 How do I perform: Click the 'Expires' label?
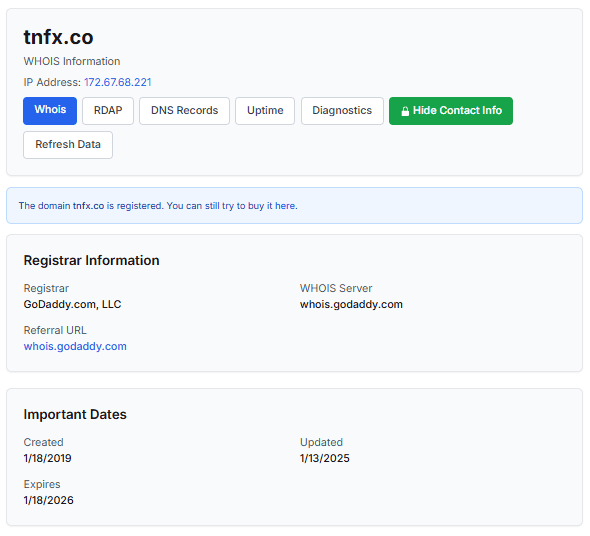[x=42, y=484]
